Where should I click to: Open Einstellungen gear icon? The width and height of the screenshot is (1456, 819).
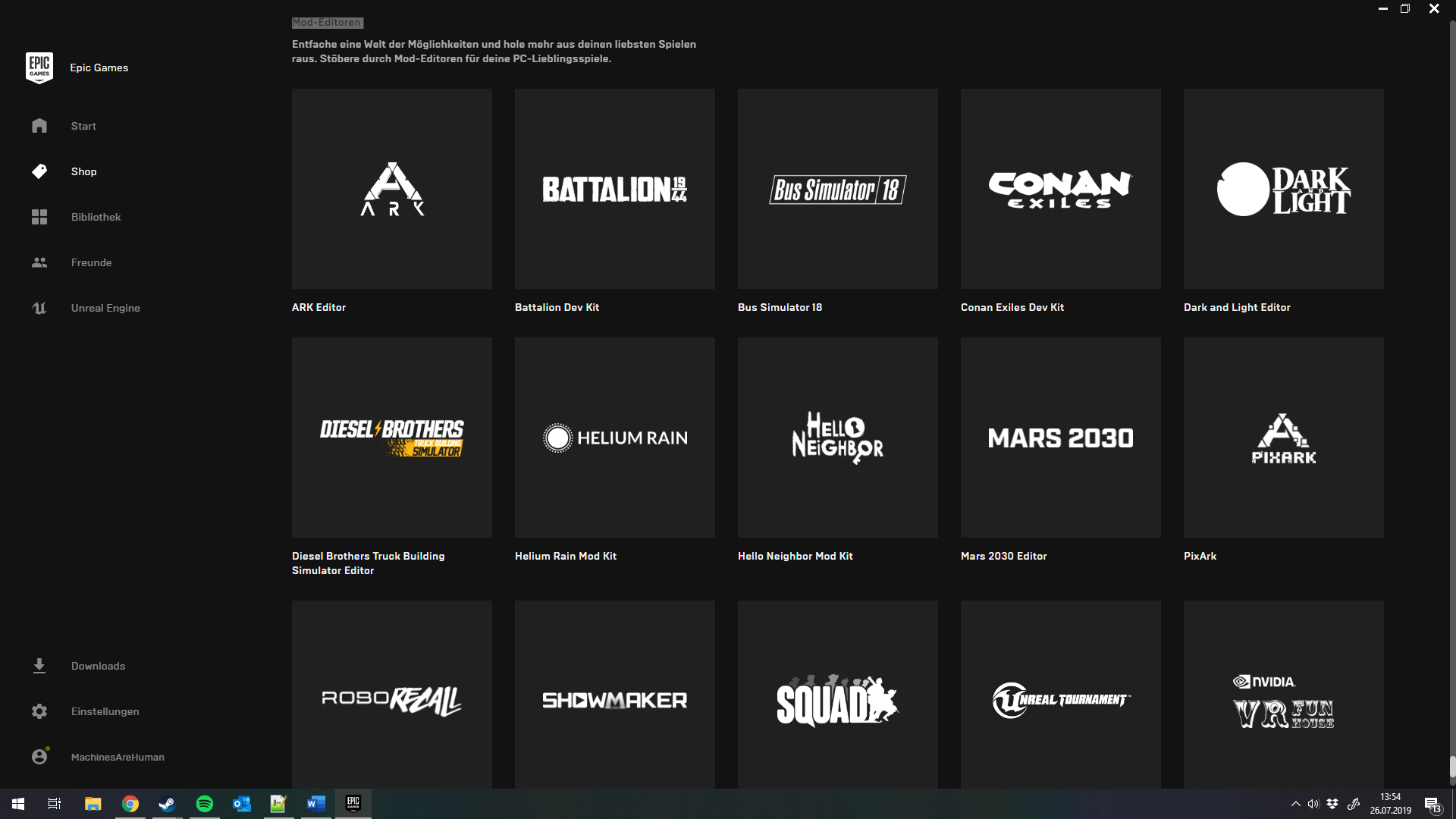click(39, 711)
